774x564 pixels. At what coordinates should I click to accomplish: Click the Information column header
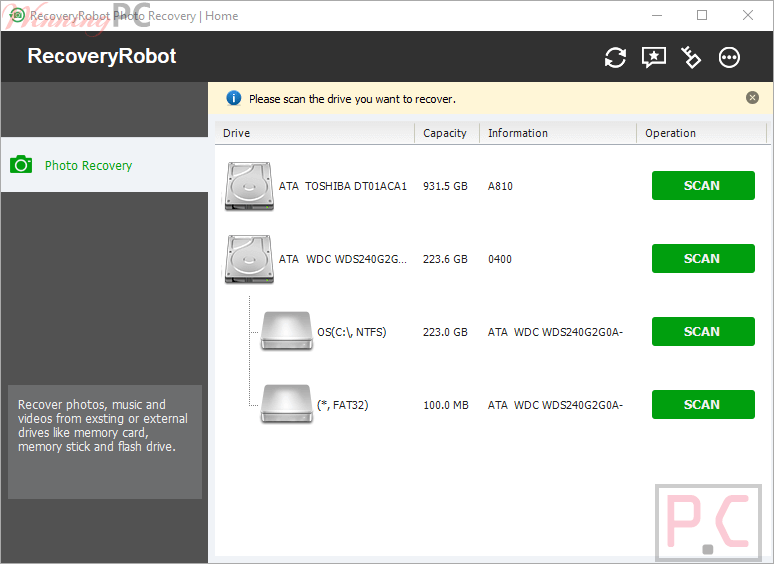pyautogui.click(x=558, y=133)
